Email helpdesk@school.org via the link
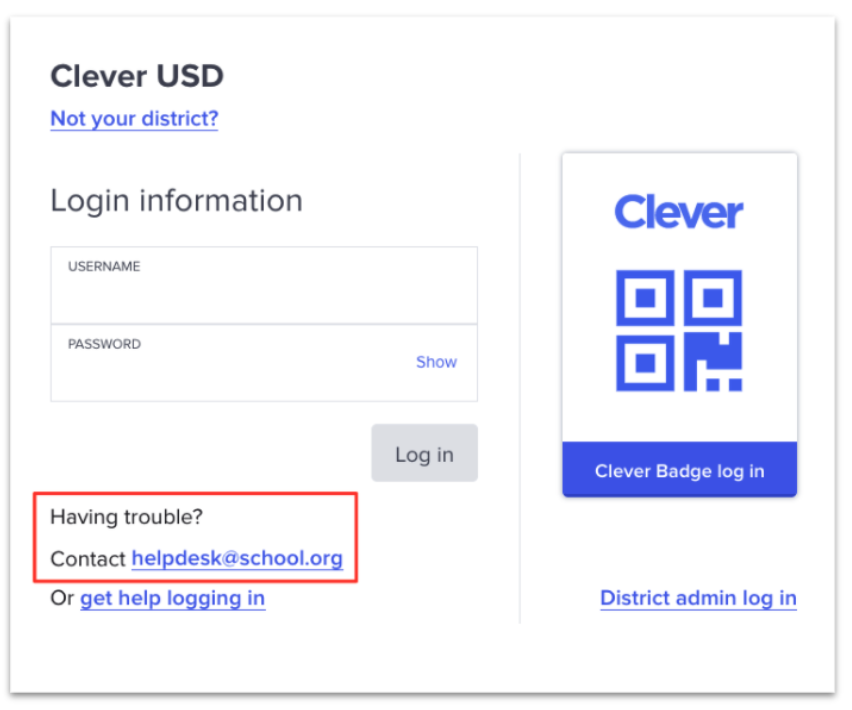This screenshot has height=710, width=852. click(x=237, y=558)
